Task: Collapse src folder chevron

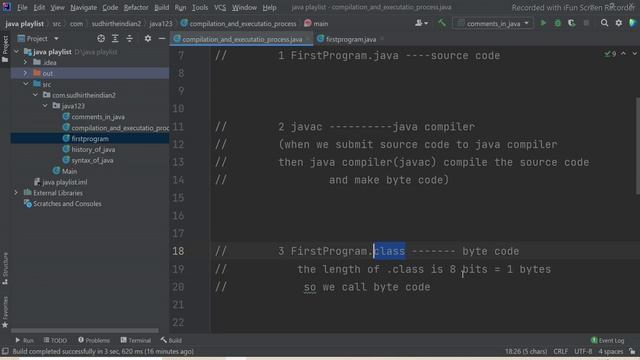Action: tap(26, 84)
